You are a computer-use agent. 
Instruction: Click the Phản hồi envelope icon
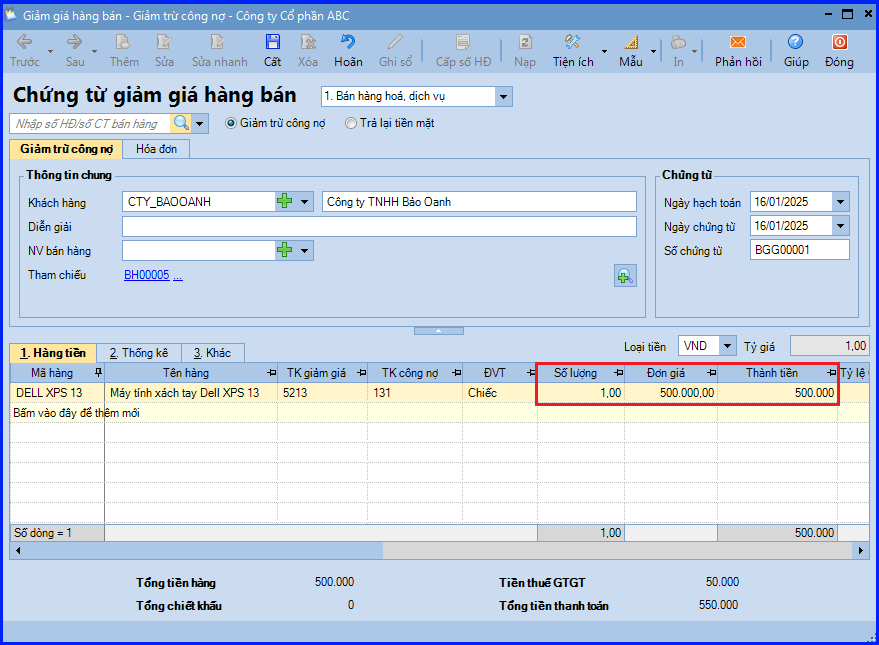(x=738, y=43)
